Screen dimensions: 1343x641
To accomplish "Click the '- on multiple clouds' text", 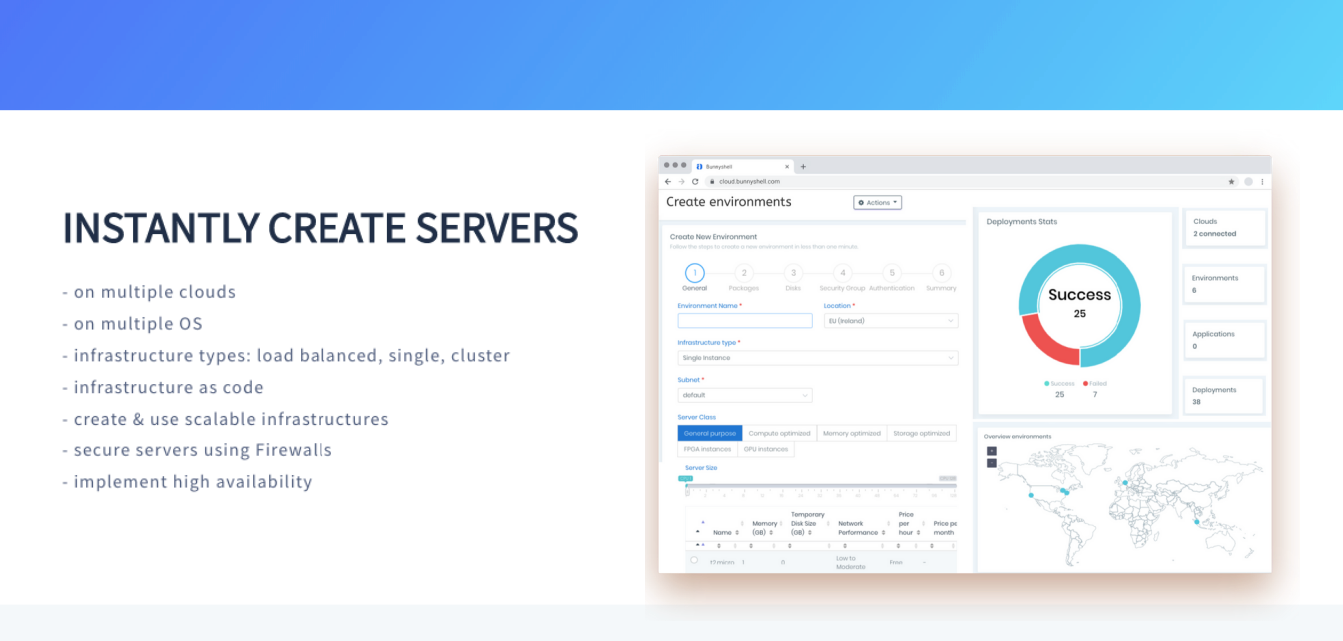I will 149,292.
